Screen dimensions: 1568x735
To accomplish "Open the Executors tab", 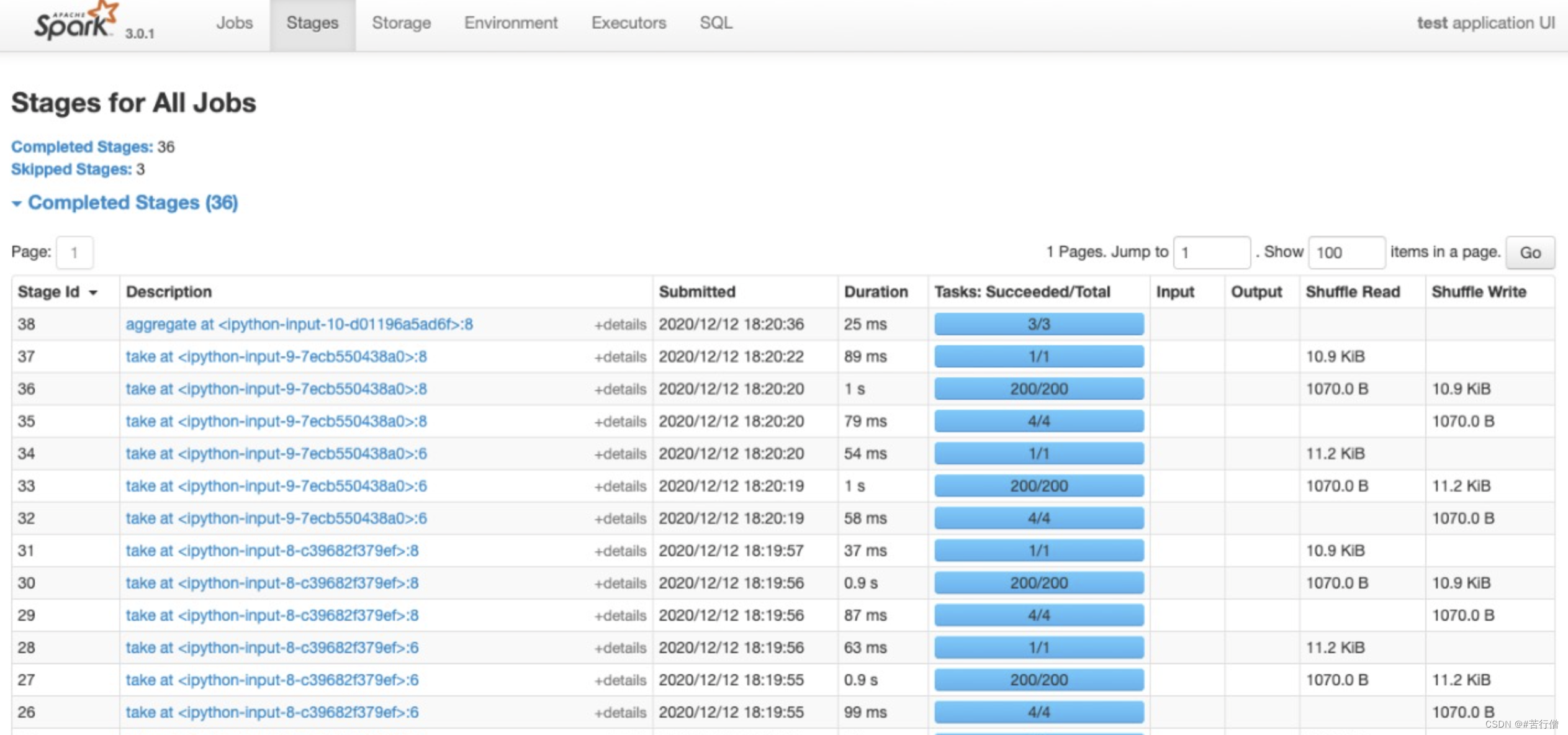I will click(628, 23).
